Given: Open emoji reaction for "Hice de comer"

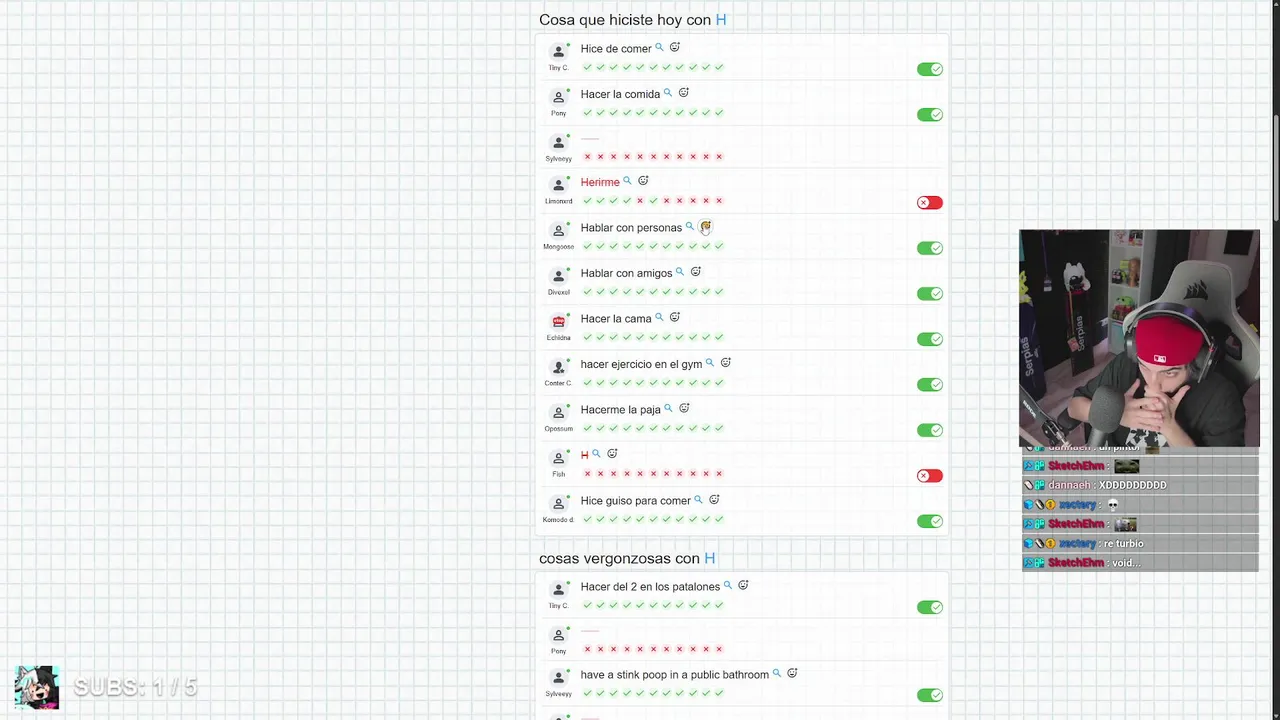Looking at the screenshot, I should click(675, 48).
